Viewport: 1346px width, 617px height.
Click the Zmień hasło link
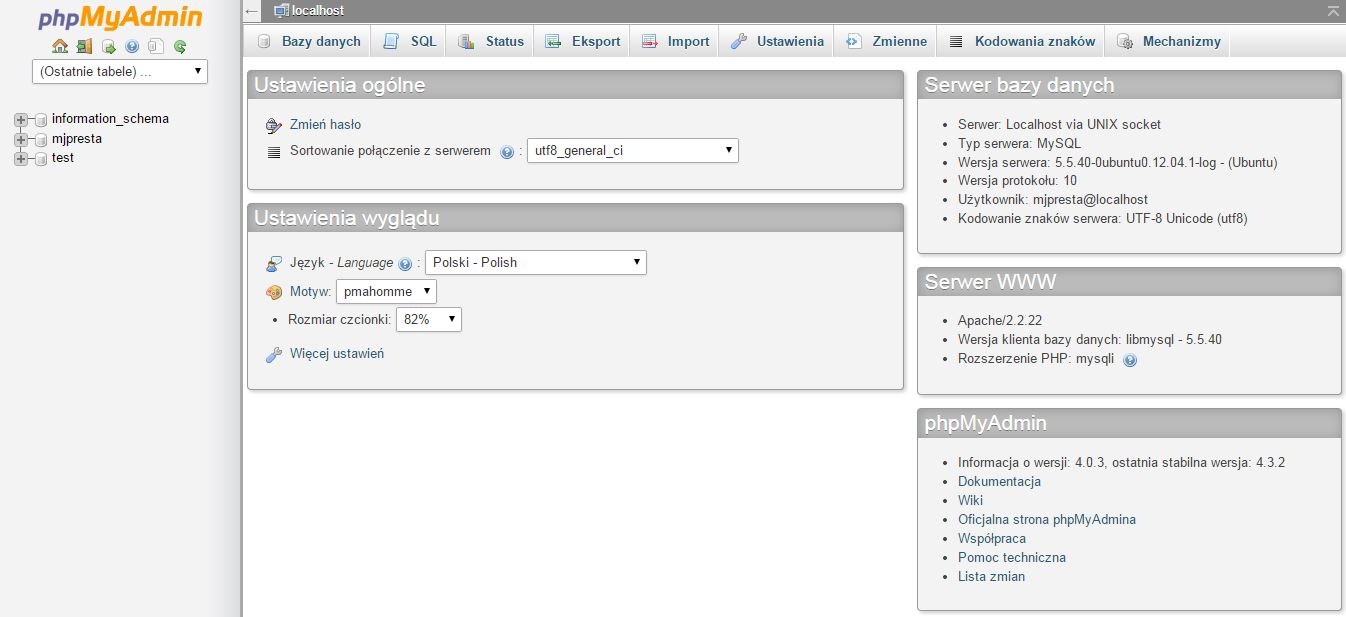(325, 125)
